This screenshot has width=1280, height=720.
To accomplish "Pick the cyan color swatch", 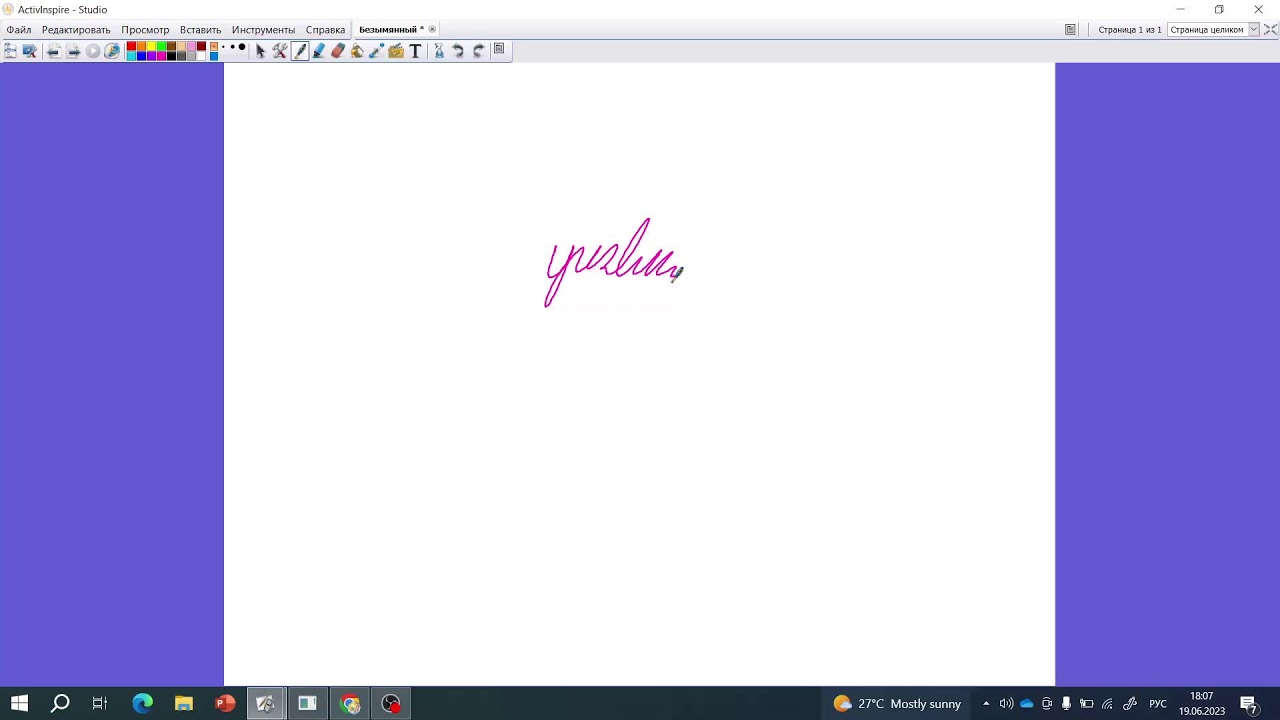I will coord(131,56).
